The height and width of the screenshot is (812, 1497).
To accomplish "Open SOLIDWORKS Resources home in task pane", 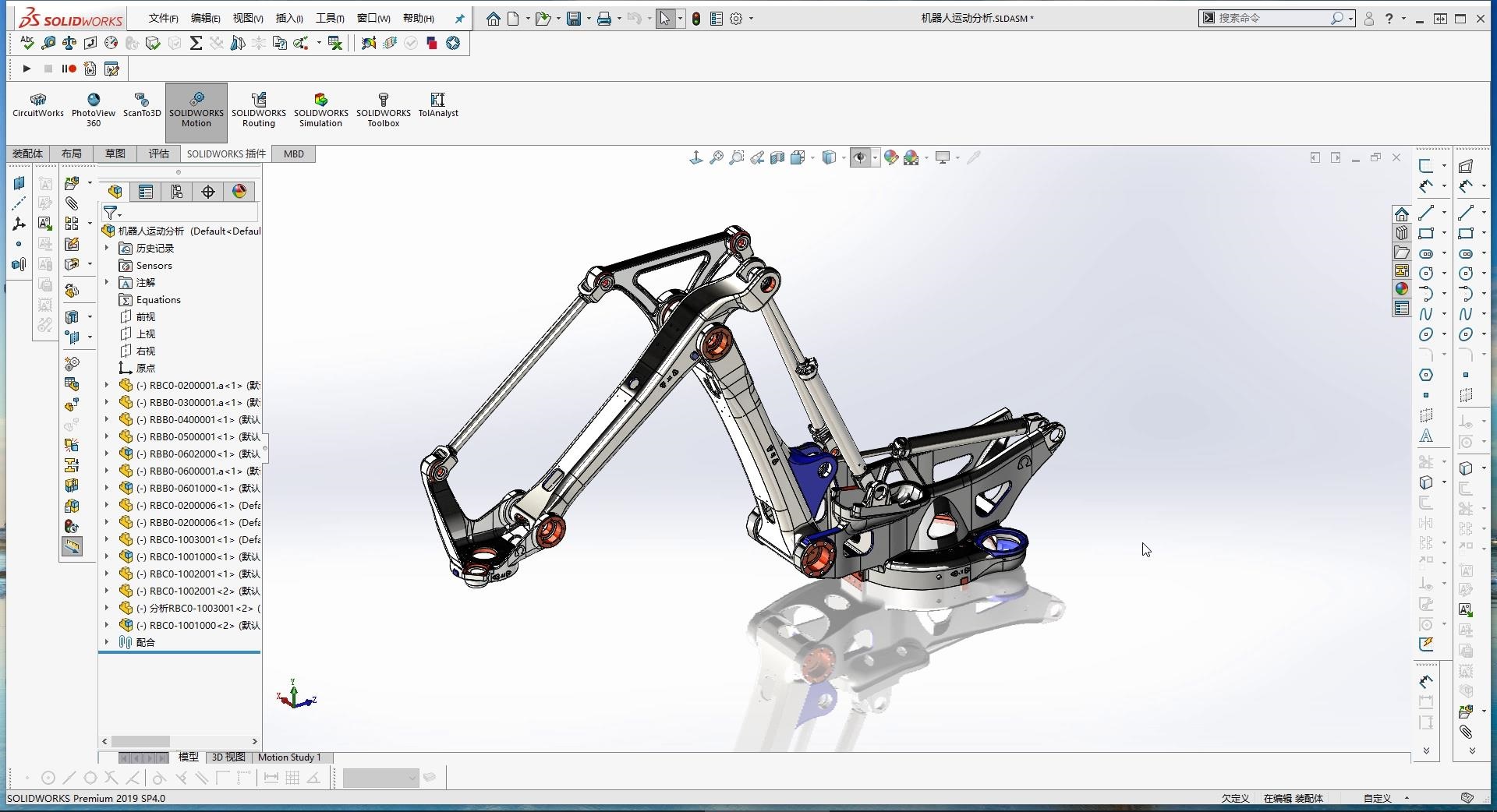I will point(1402,214).
